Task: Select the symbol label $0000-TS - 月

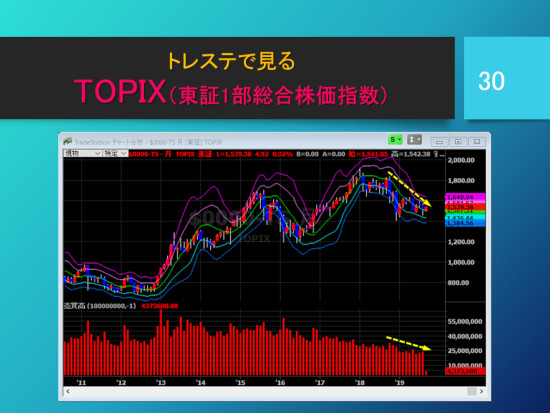Action: (x=150, y=154)
